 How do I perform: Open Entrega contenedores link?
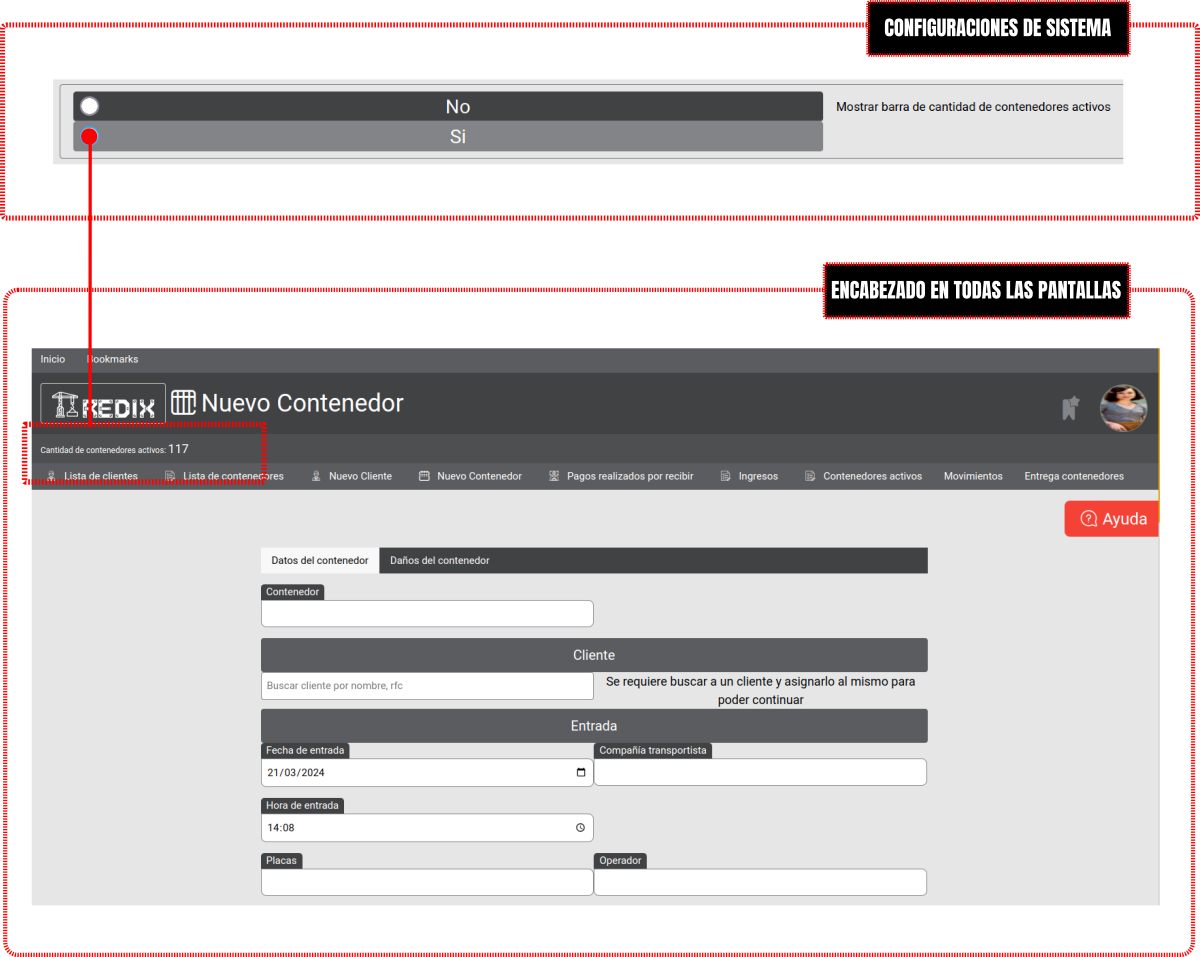coord(1074,477)
